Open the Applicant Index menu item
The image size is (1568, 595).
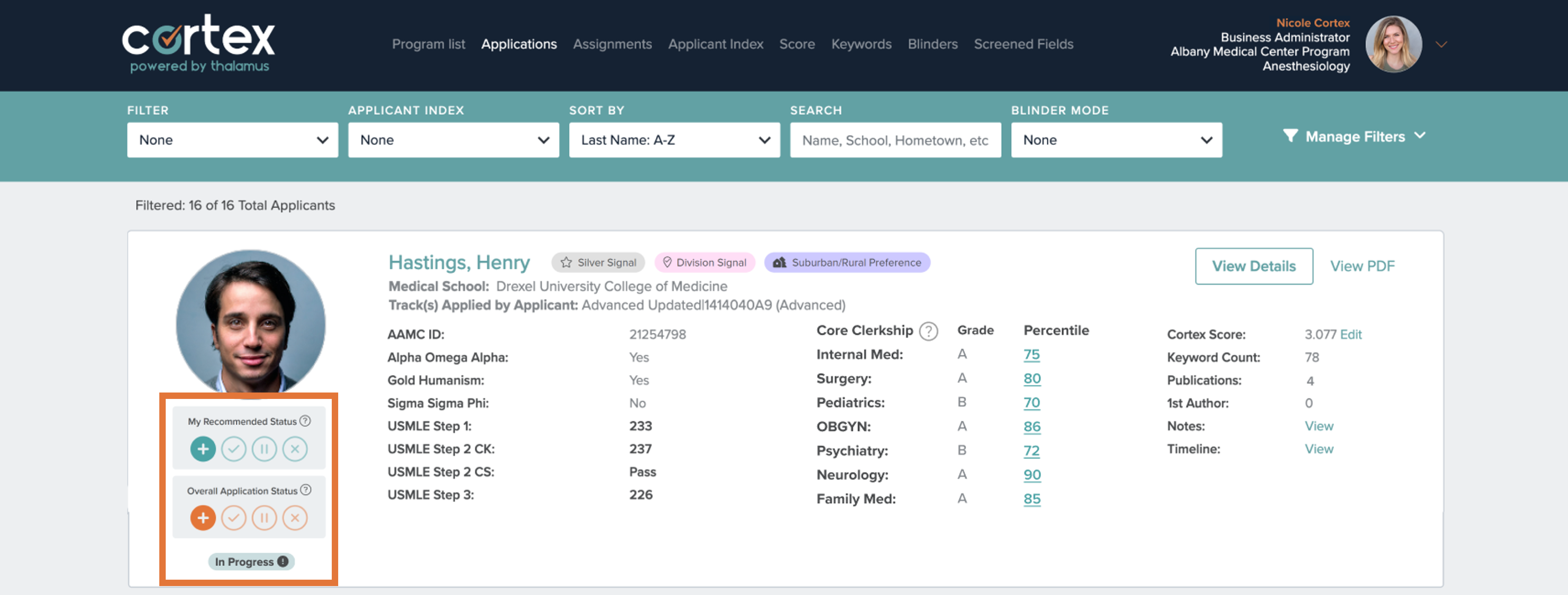pyautogui.click(x=715, y=44)
